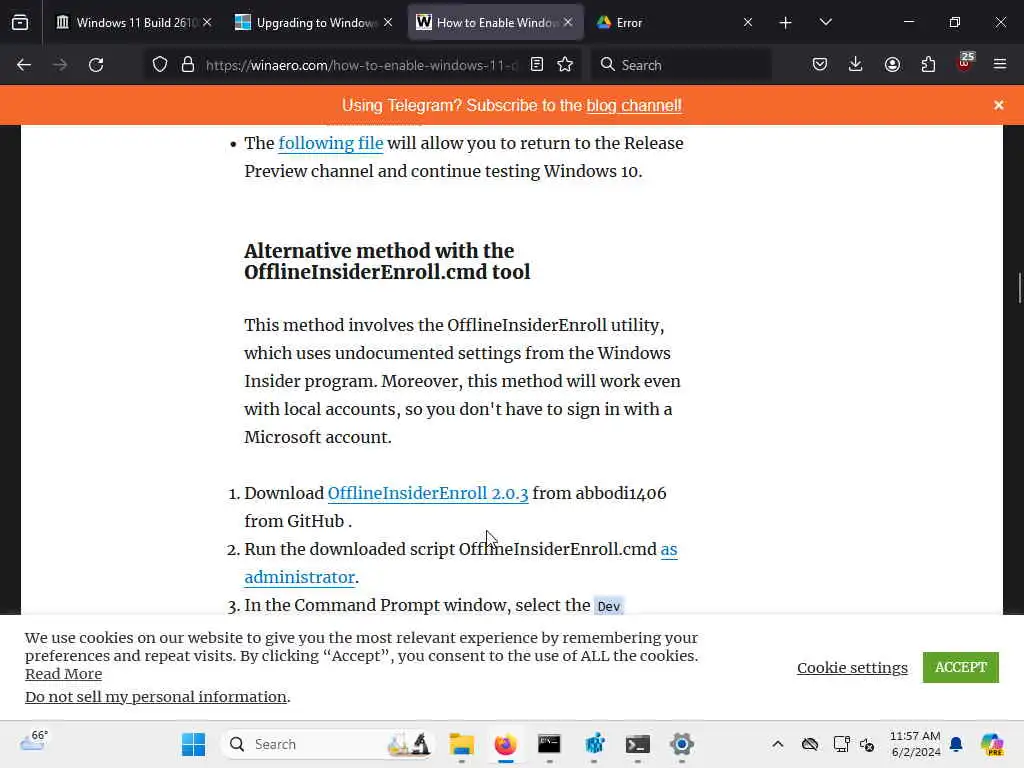Screen dimensions: 1024x768
Task: Switch to Windows 11 Build 2610 tab
Action: pyautogui.click(x=134, y=22)
